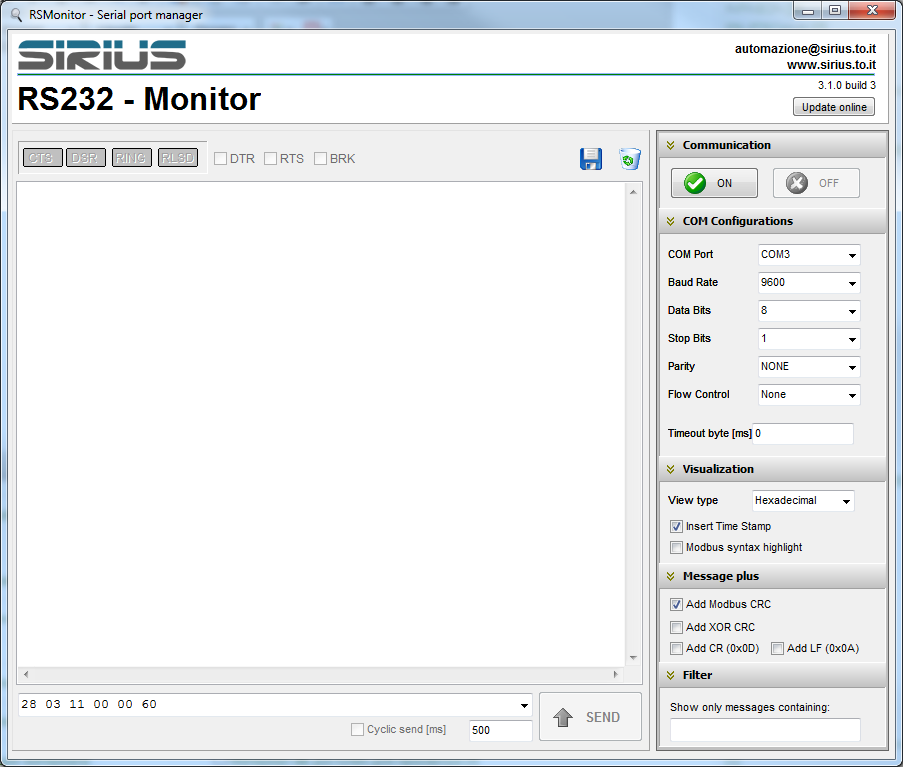Open the Baud Rate dropdown
The height and width of the screenshot is (767, 903).
tap(808, 283)
